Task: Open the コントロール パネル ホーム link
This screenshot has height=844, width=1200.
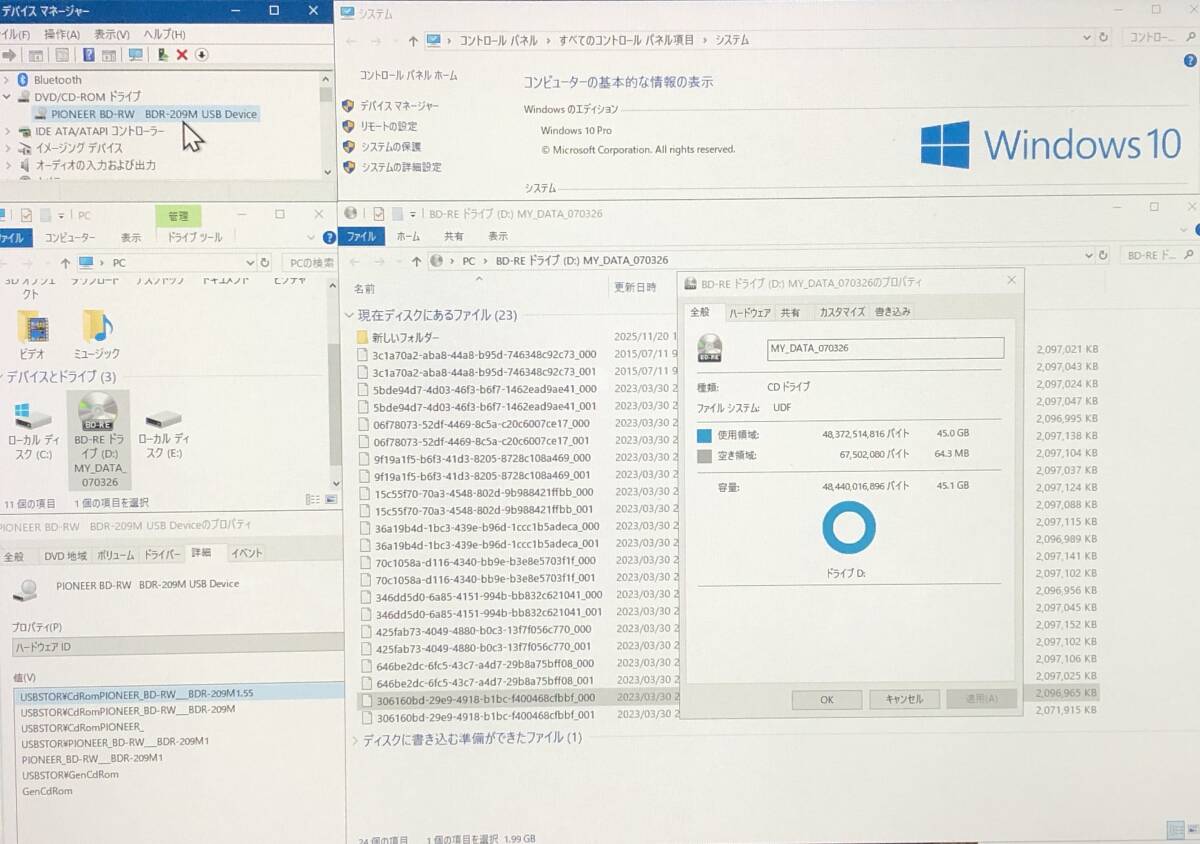Action: click(x=408, y=76)
